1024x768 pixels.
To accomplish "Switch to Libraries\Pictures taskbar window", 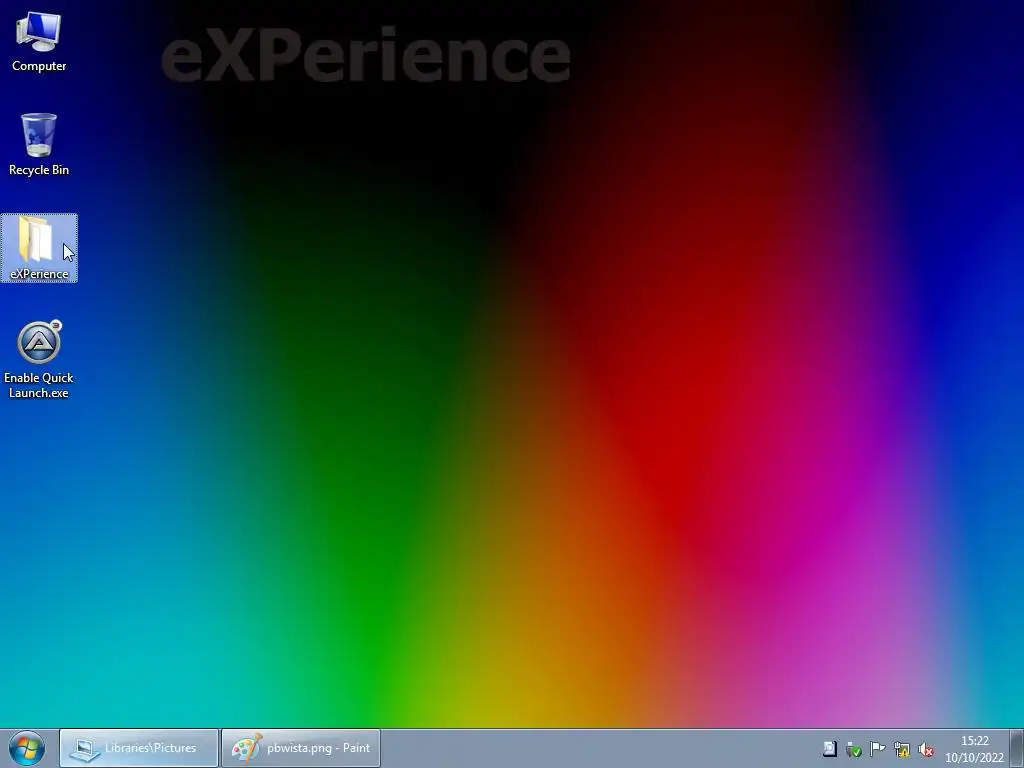I will point(139,748).
